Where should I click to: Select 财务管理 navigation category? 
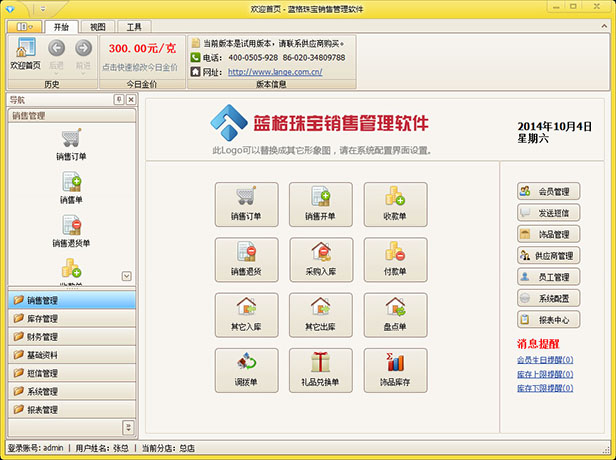point(72,337)
